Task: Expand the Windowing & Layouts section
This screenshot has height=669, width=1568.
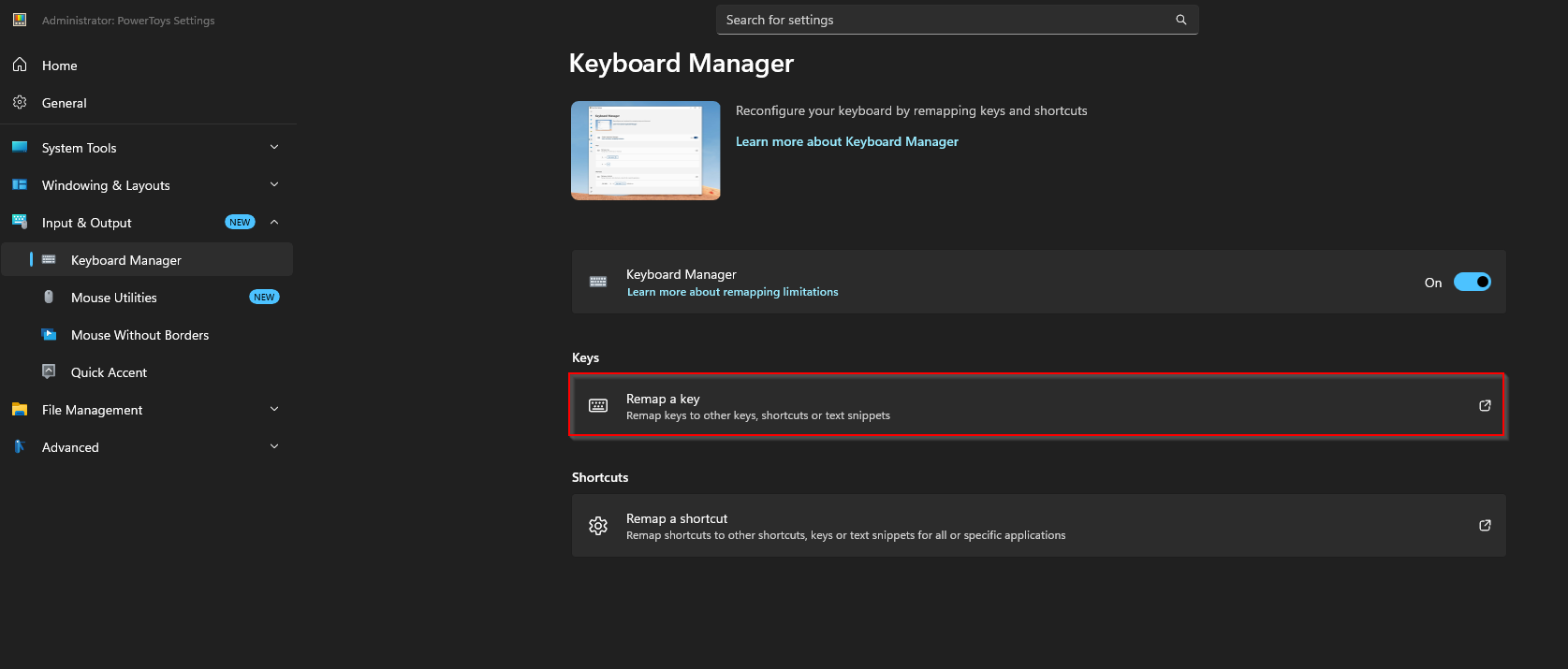Action: coord(274,185)
